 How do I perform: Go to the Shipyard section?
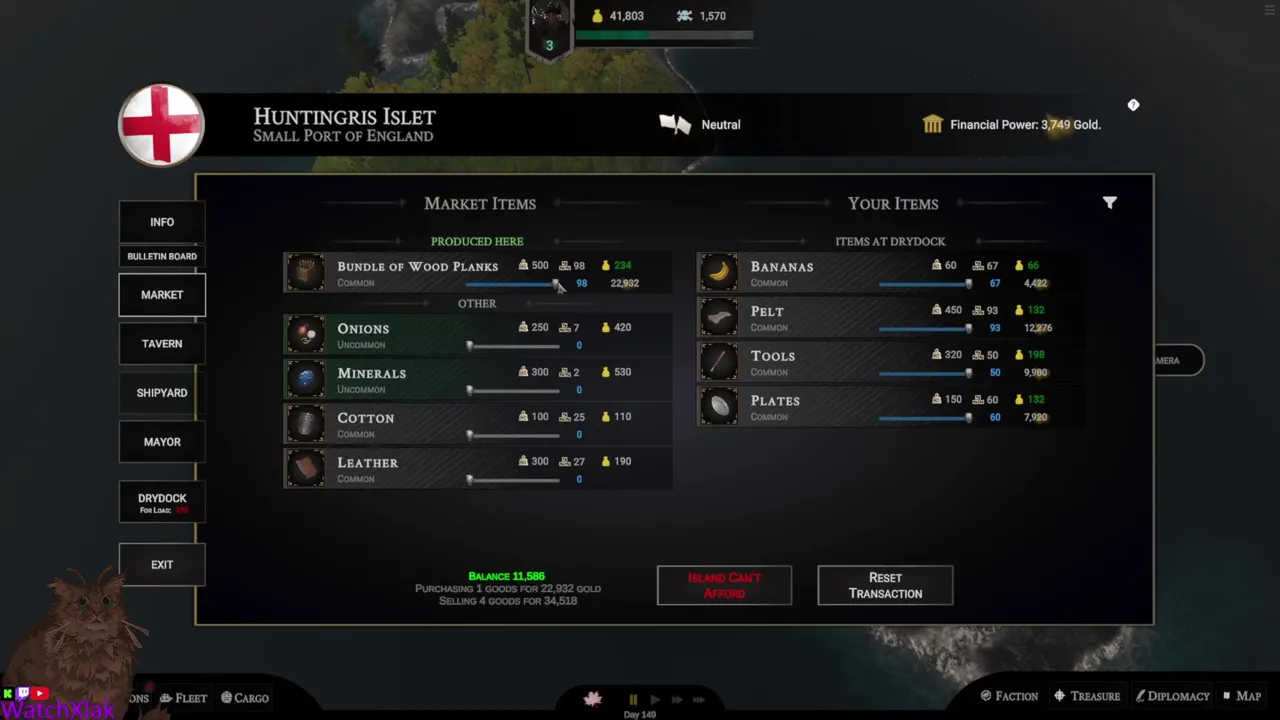162,393
